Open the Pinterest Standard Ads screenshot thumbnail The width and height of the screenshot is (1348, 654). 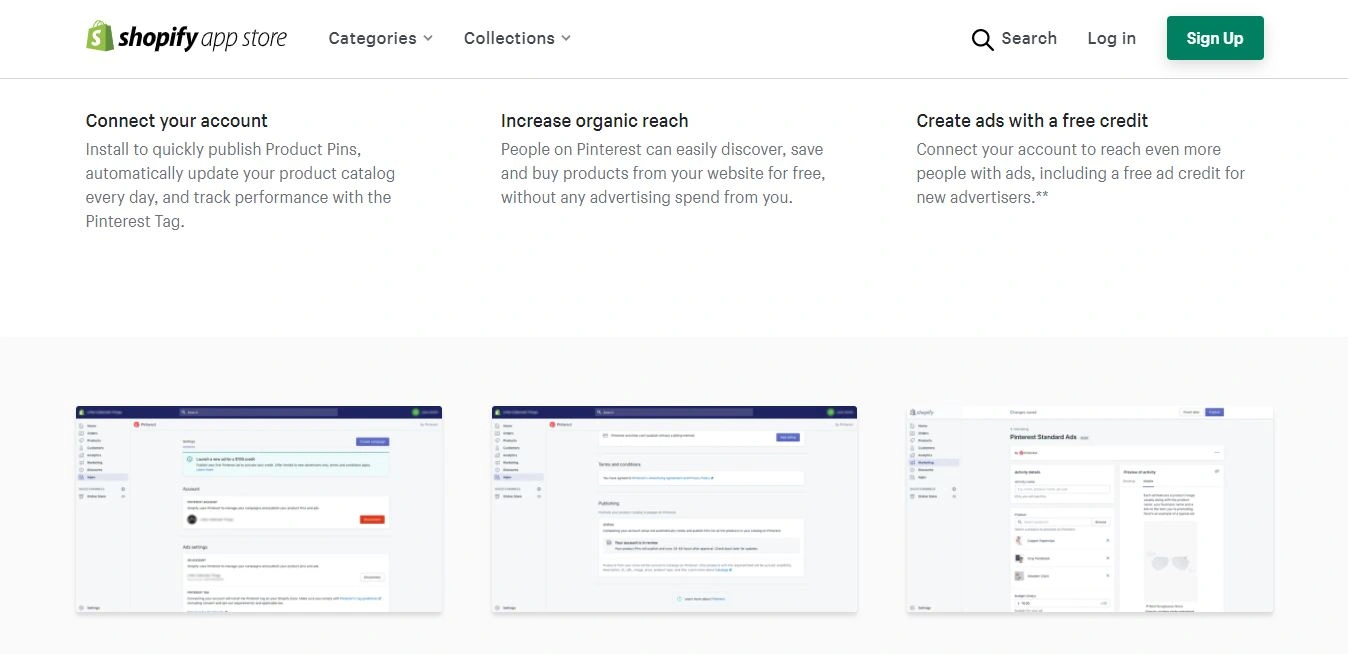coord(1090,509)
